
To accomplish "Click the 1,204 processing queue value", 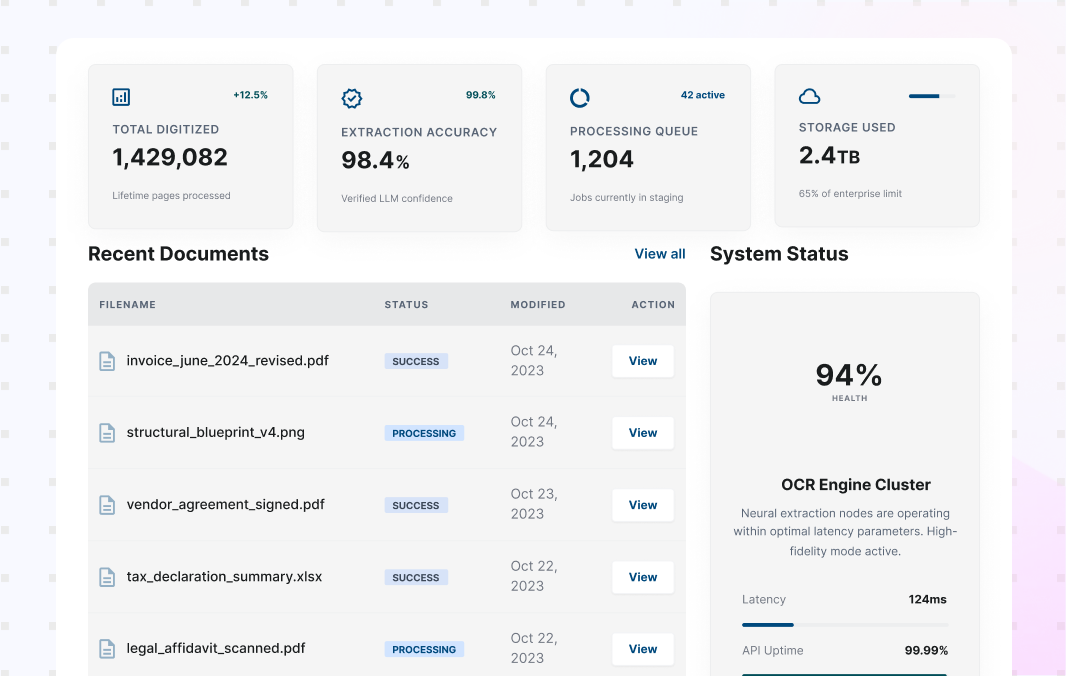I will pyautogui.click(x=602, y=159).
